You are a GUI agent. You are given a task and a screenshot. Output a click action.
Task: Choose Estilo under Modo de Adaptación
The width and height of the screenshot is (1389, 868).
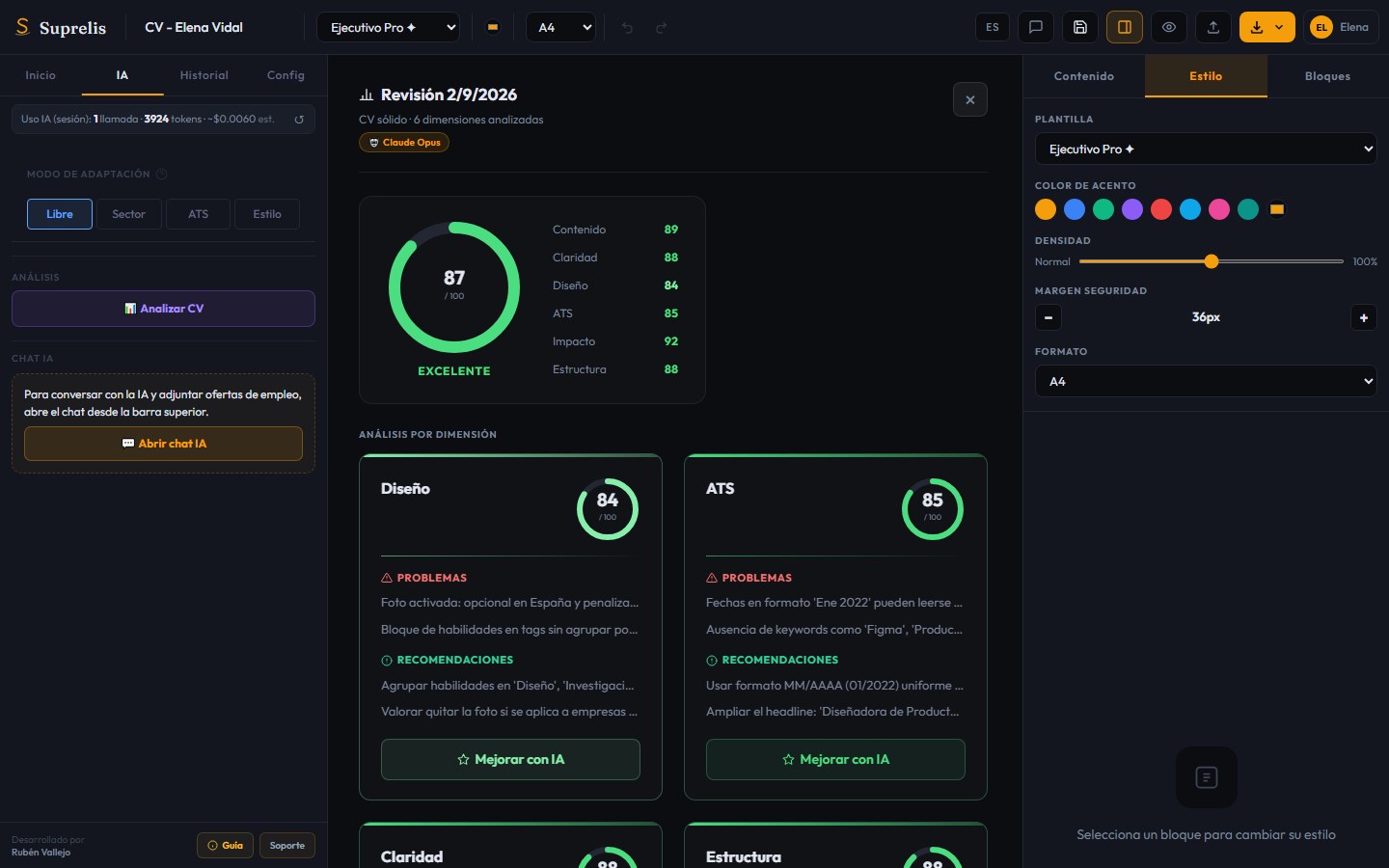point(267,214)
